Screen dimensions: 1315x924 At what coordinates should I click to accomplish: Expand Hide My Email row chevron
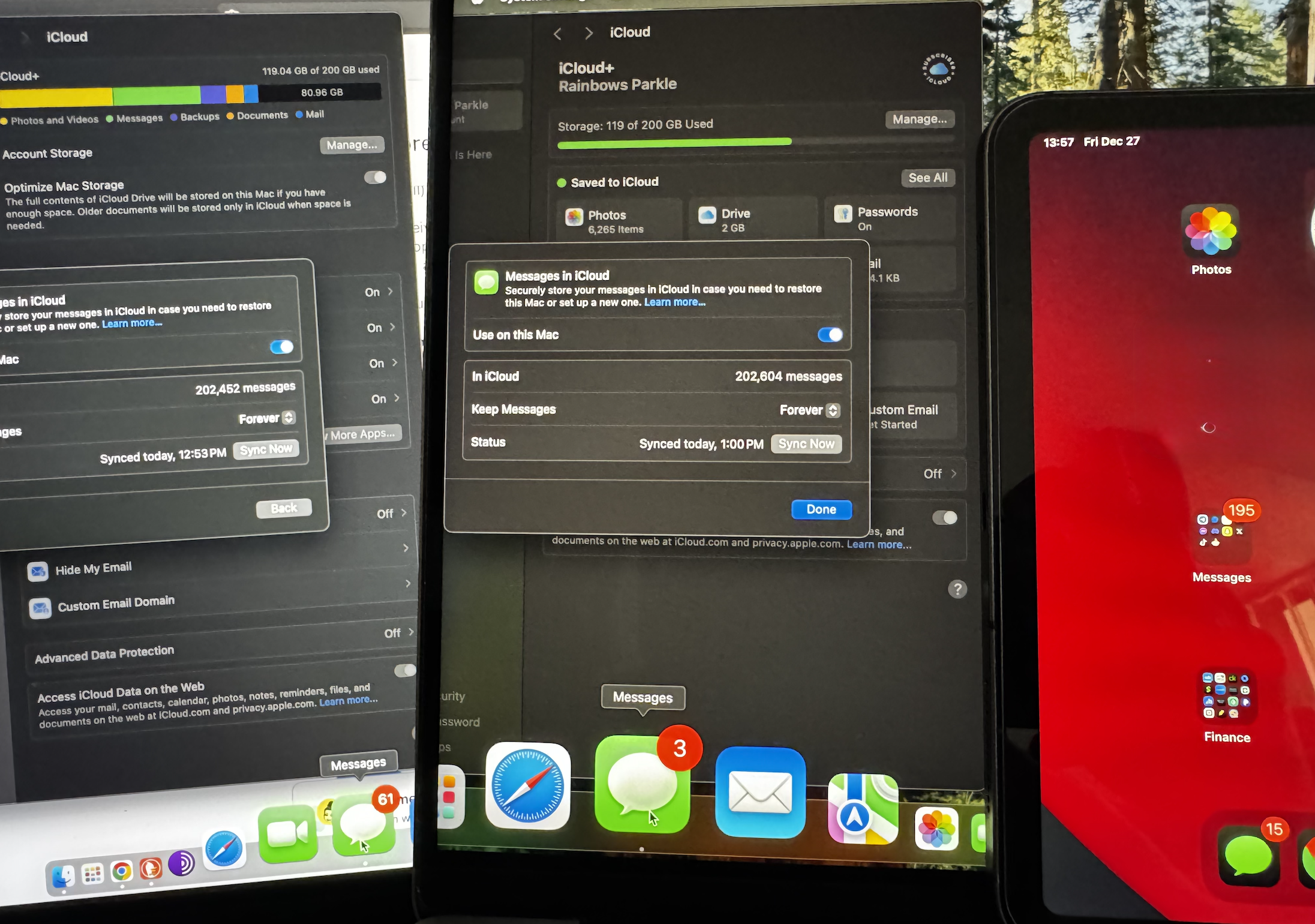[x=406, y=548]
